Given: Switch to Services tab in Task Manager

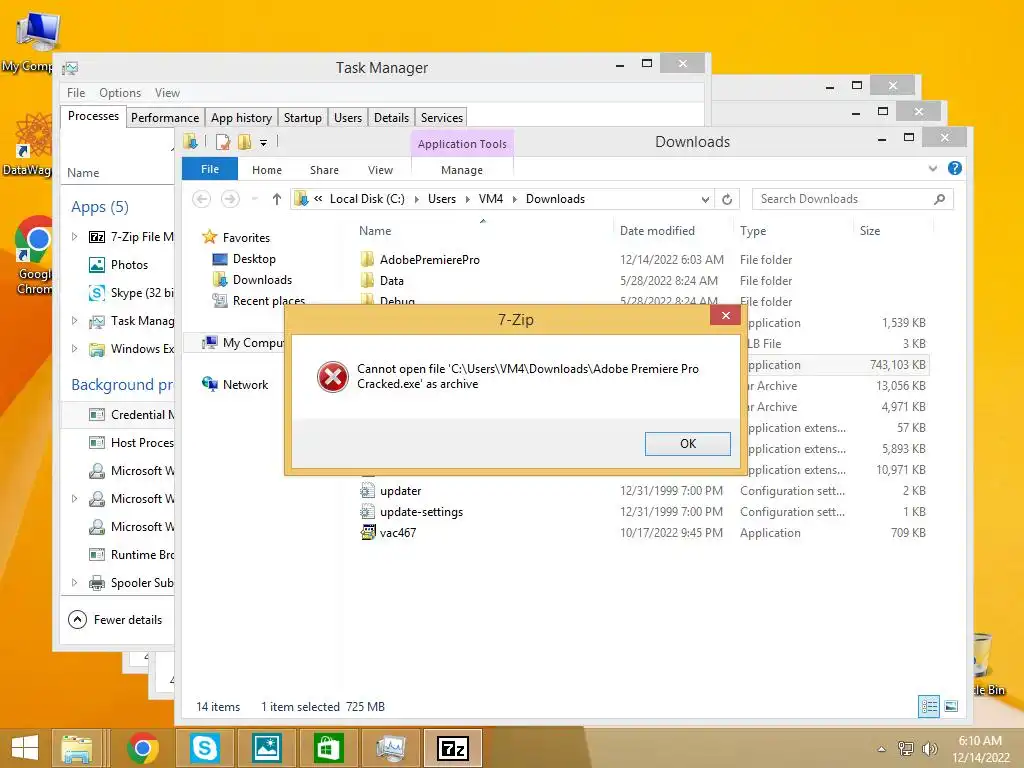Looking at the screenshot, I should [x=441, y=118].
